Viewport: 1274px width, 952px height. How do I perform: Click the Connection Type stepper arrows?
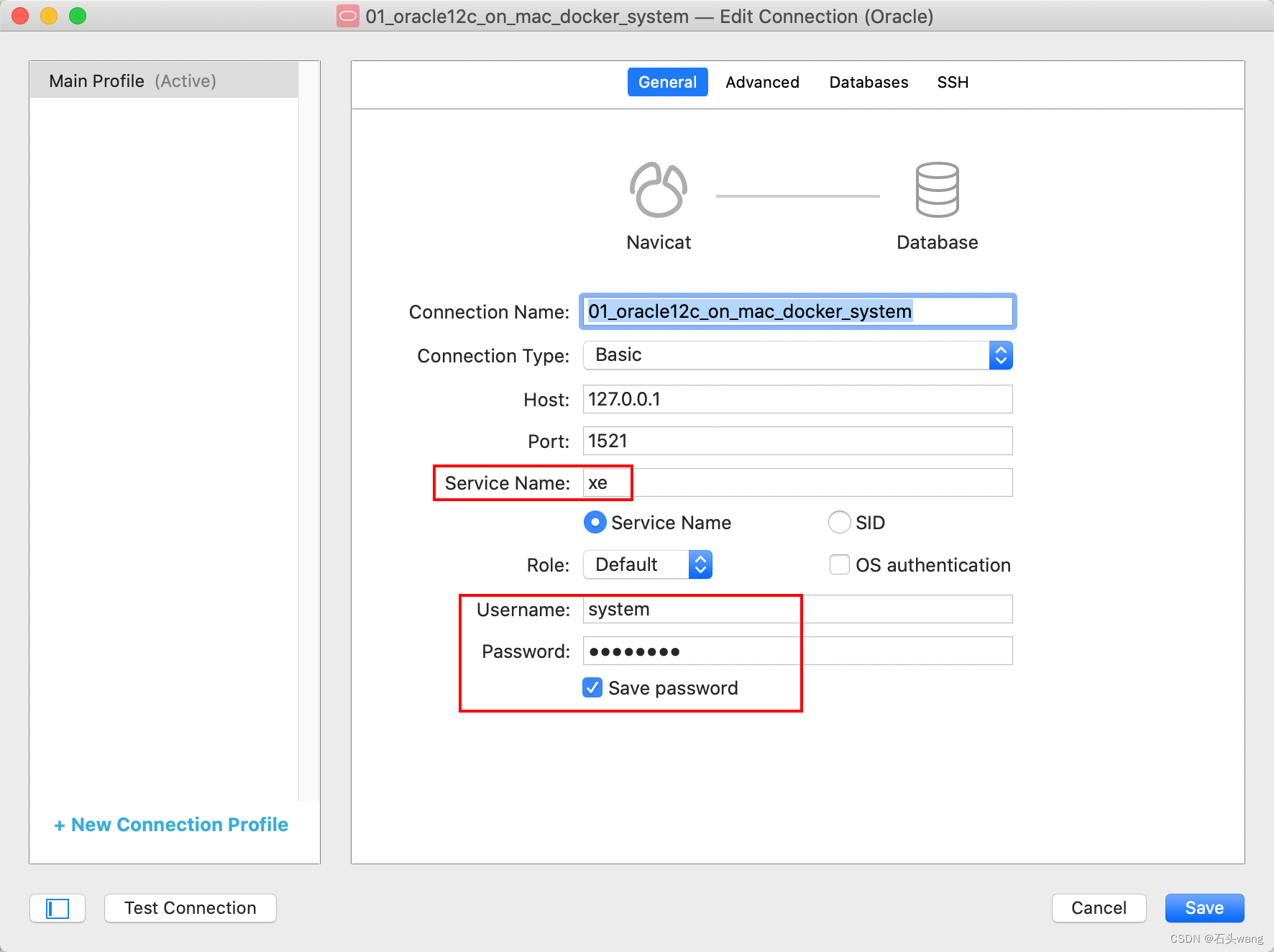click(1001, 355)
